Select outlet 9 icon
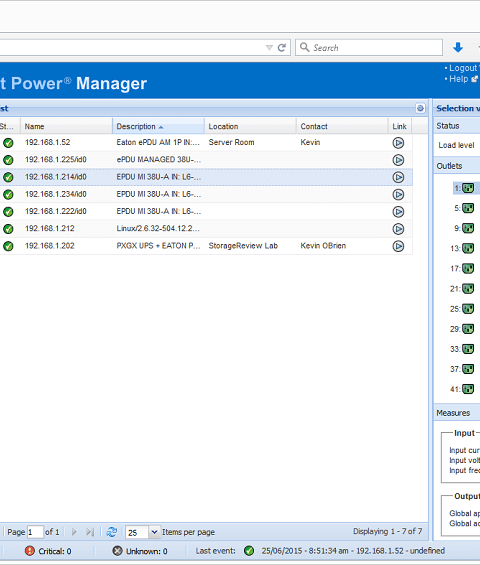The image size is (480, 565). click(x=468, y=228)
